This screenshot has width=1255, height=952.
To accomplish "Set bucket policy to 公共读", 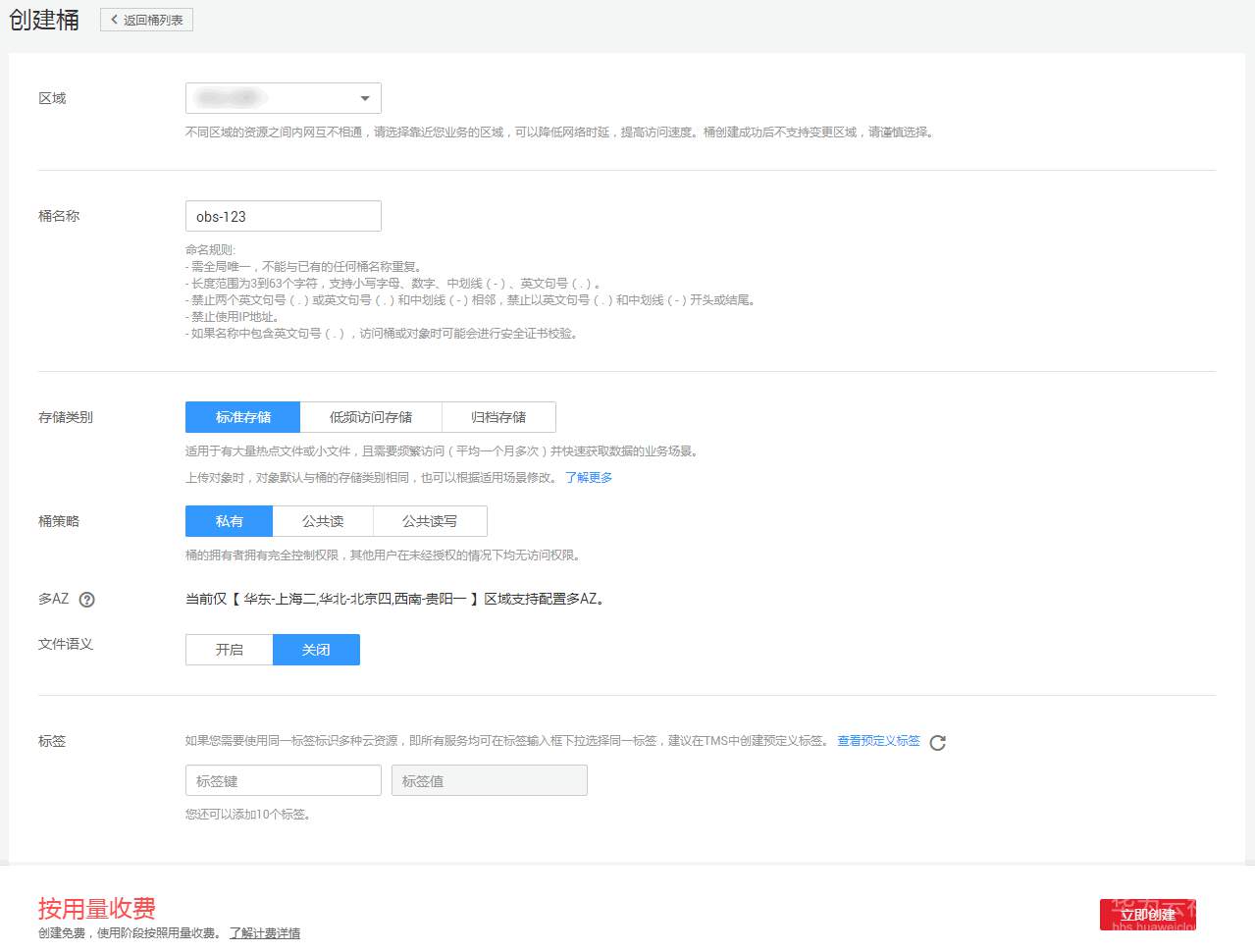I will [323, 521].
